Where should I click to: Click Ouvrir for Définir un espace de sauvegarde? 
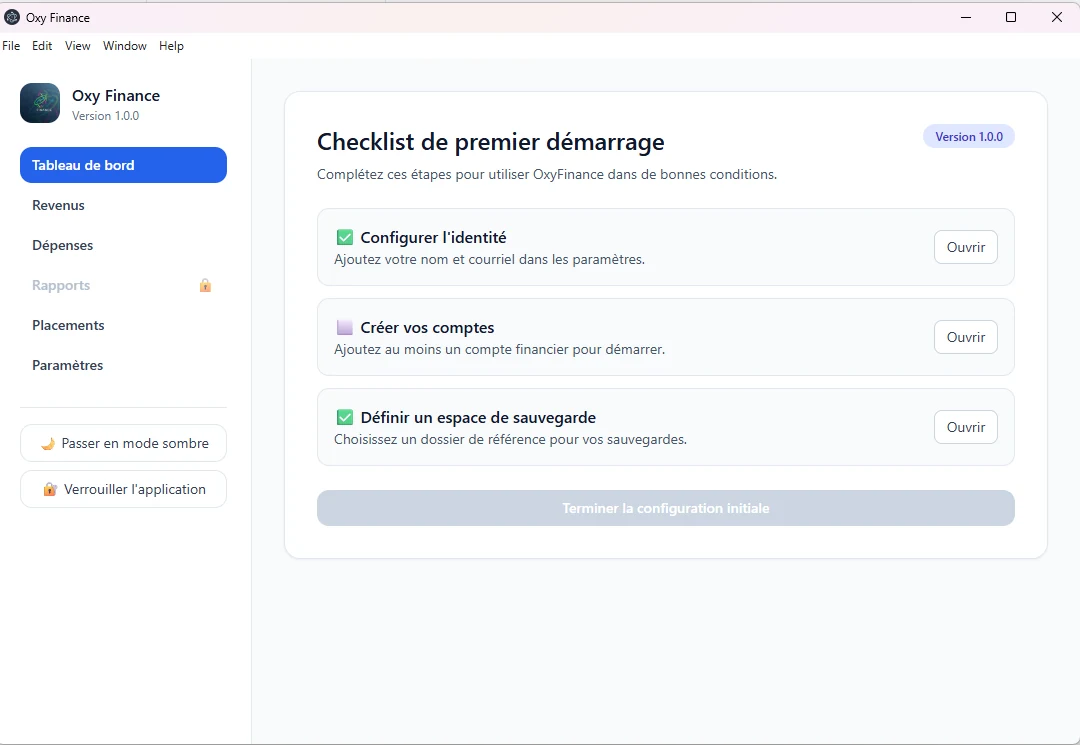pos(966,428)
